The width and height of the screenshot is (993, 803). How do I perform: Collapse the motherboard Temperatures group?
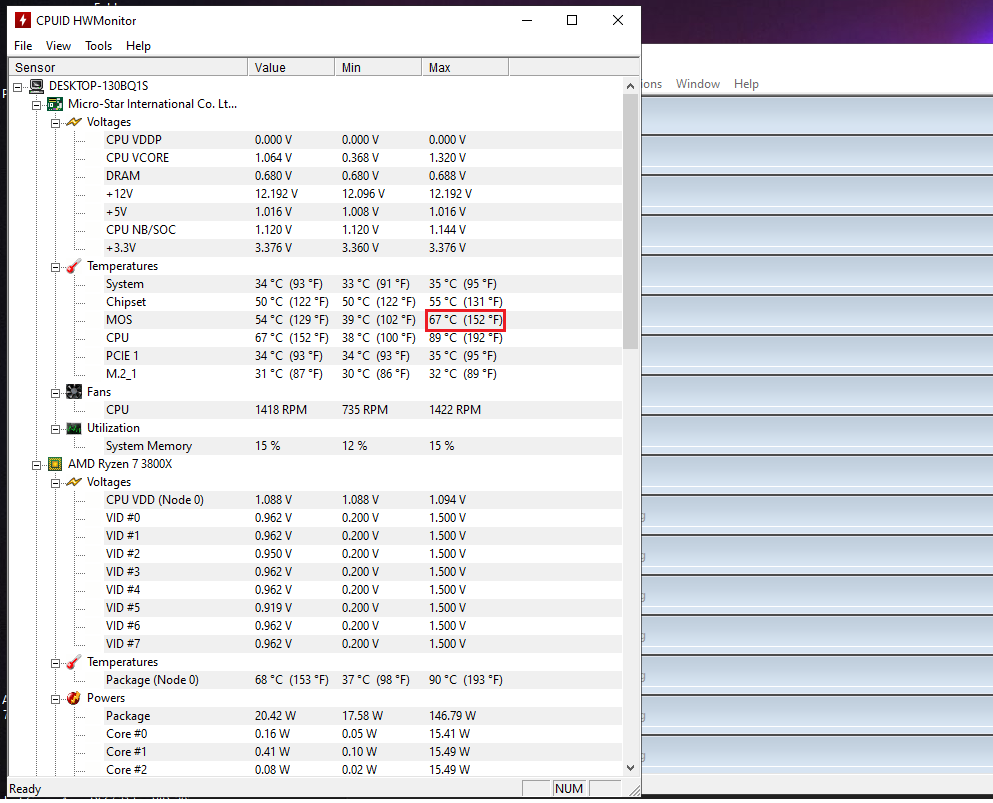[55, 267]
